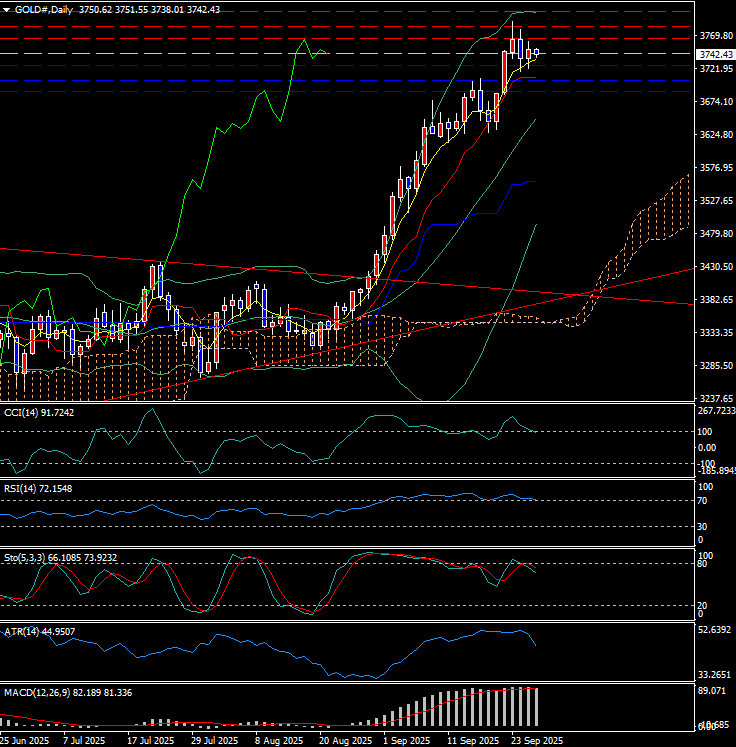
Task: Click the 3382.65 price scale value
Action: pyautogui.click(x=716, y=299)
